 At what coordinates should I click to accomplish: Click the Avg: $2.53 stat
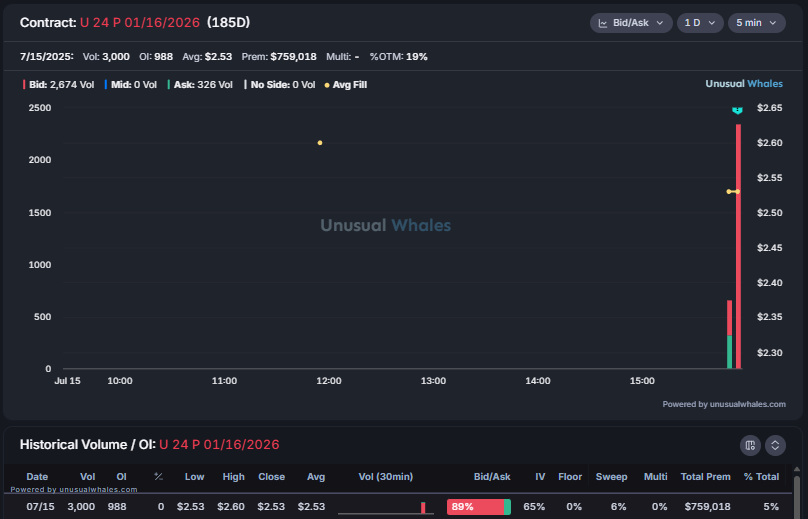207,57
